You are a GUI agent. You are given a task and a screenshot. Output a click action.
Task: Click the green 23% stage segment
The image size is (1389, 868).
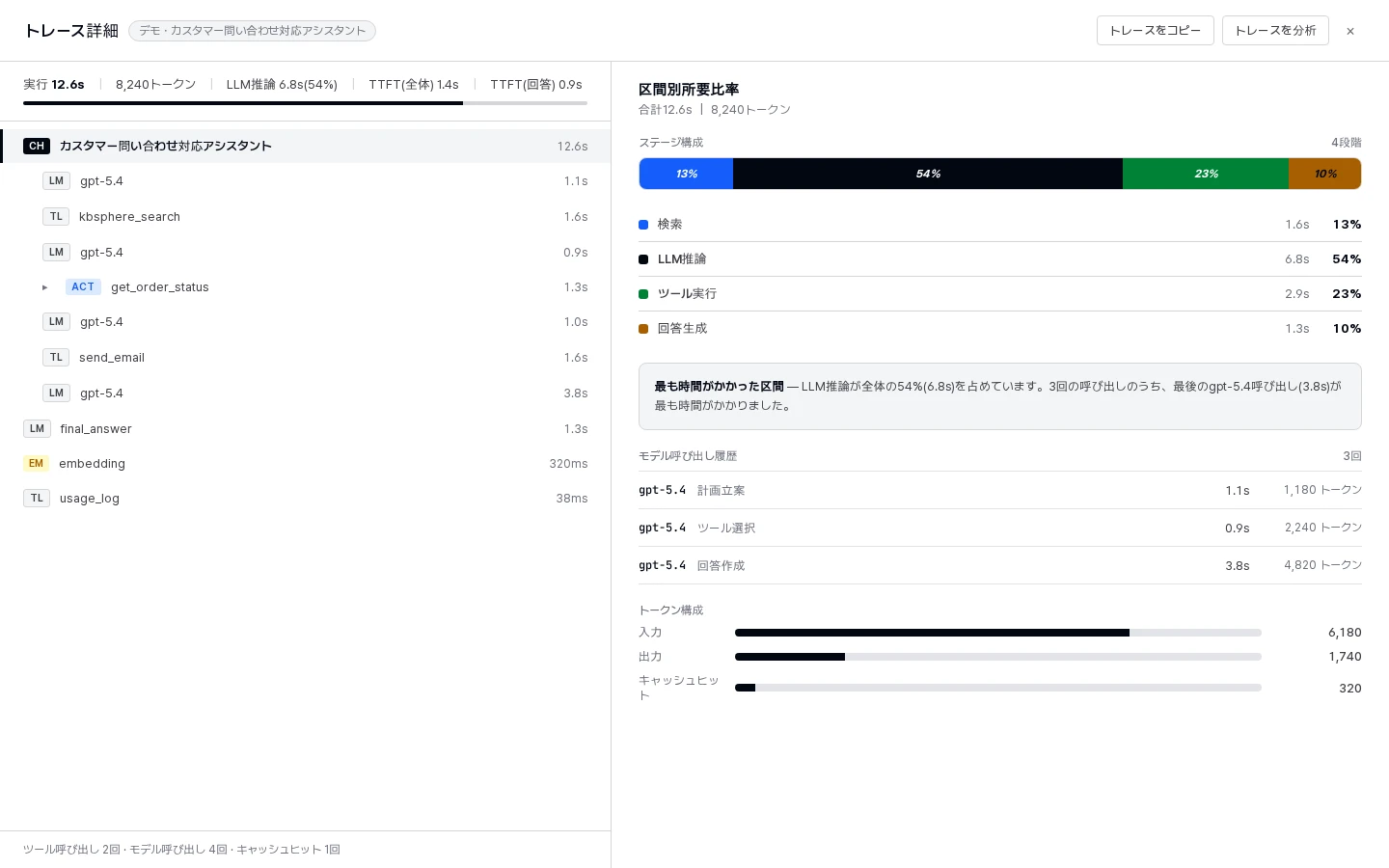(1206, 174)
